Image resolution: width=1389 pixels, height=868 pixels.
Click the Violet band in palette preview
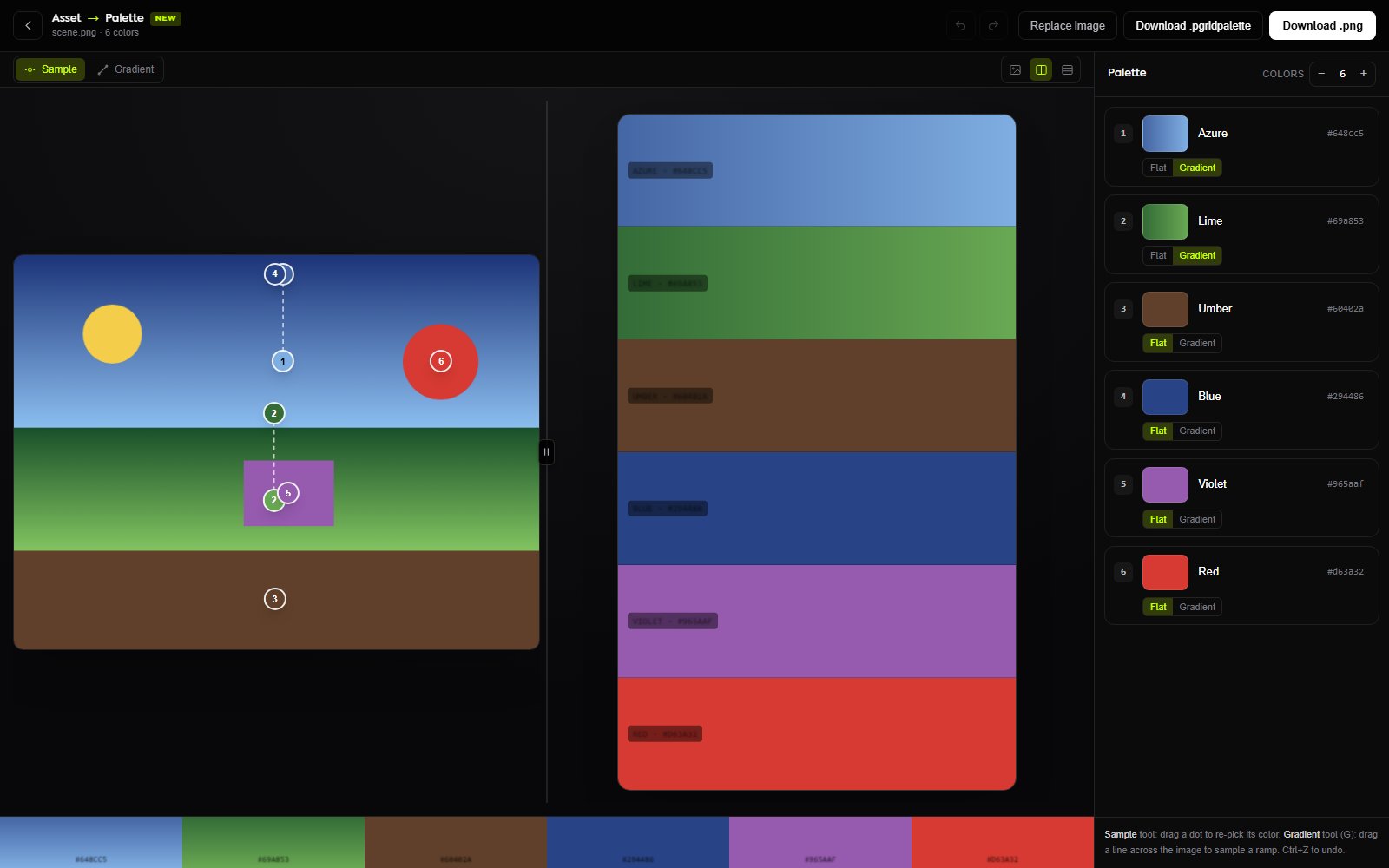tap(817, 621)
